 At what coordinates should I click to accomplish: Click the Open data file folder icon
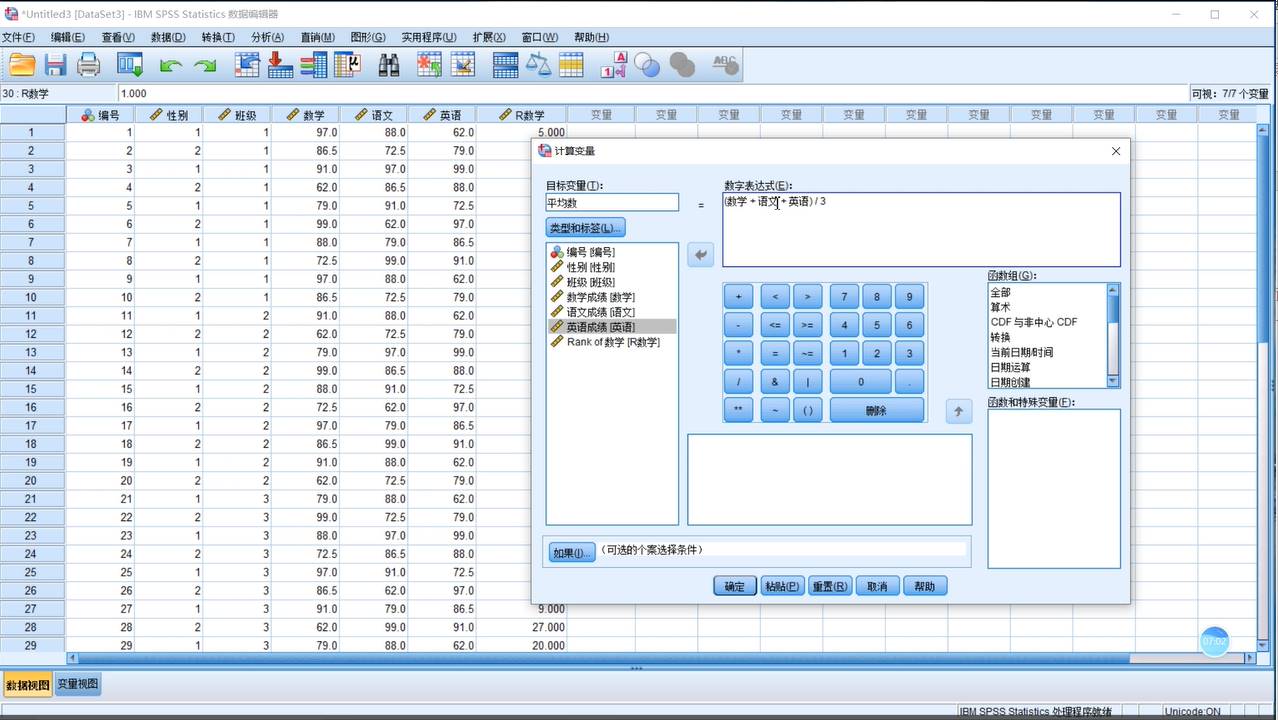(22, 65)
